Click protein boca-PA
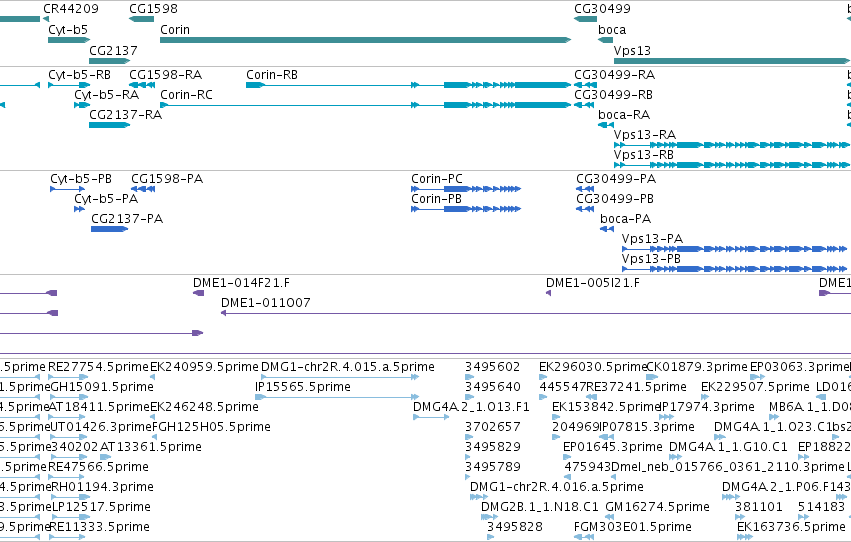 [x=607, y=229]
